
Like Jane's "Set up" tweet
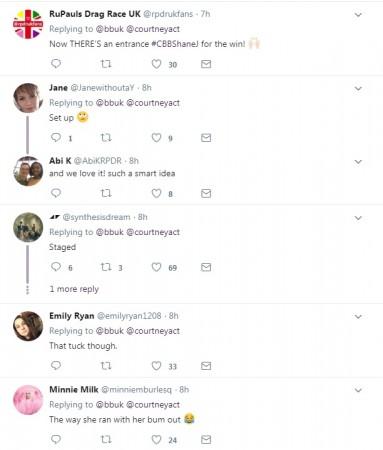[156, 137]
